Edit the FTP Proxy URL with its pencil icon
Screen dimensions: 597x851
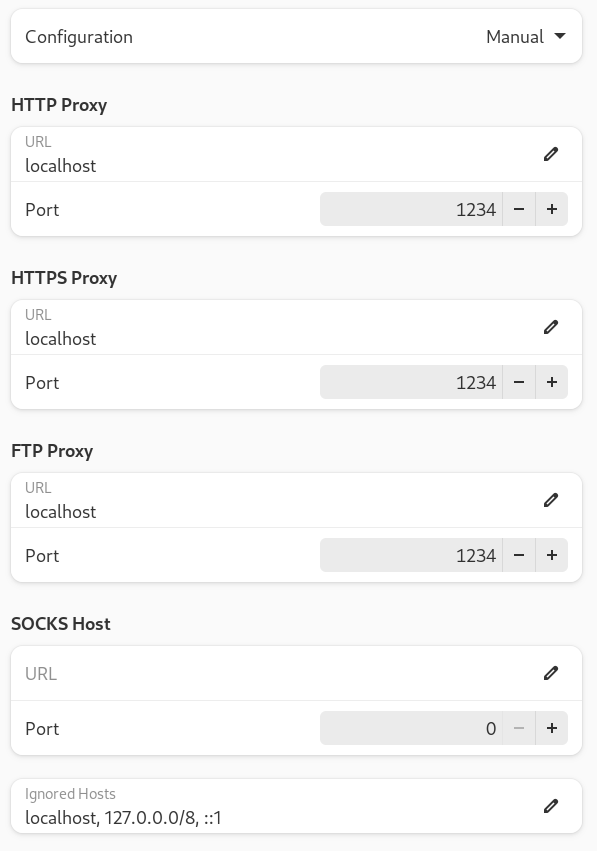[551, 500]
